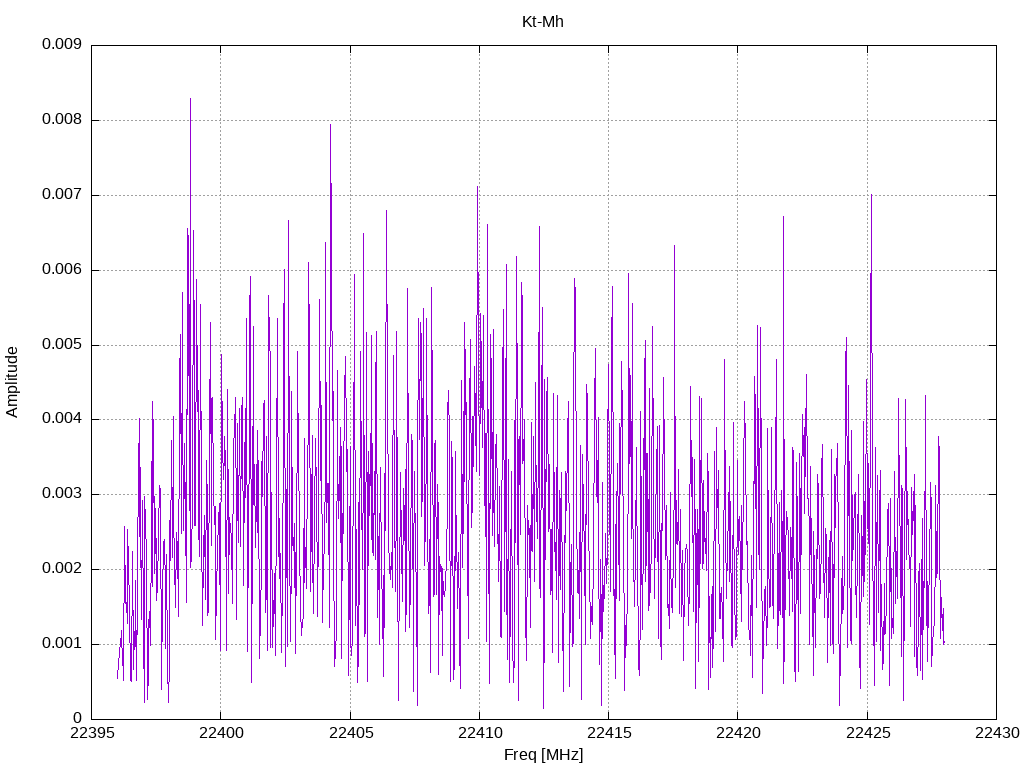Click the y-axis tick value 0.008
Image resolution: width=1024 pixels, height=768 pixels.
pyautogui.click(x=62, y=120)
